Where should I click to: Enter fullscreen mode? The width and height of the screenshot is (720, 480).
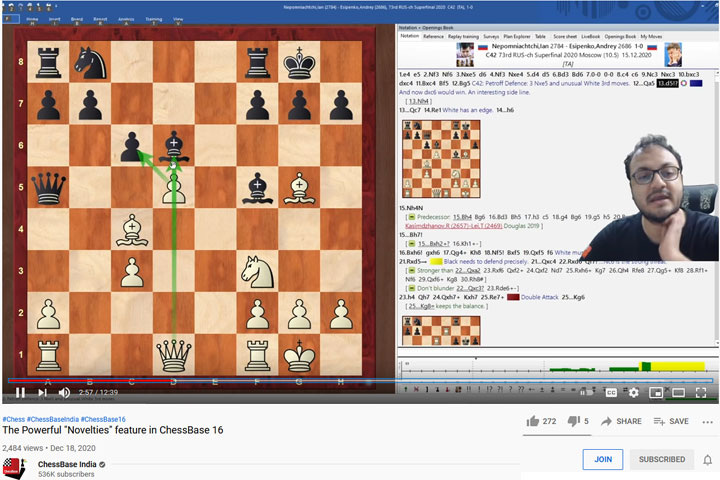point(701,393)
